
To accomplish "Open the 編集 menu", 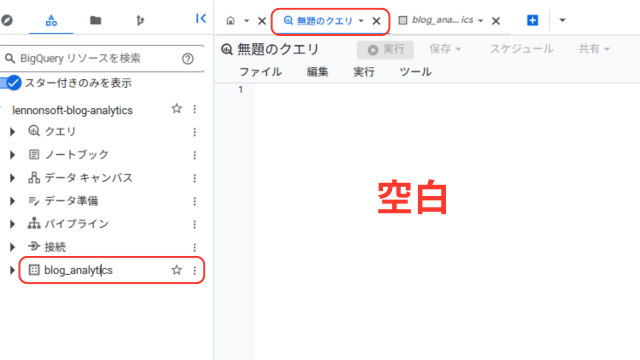I will pyautogui.click(x=318, y=72).
